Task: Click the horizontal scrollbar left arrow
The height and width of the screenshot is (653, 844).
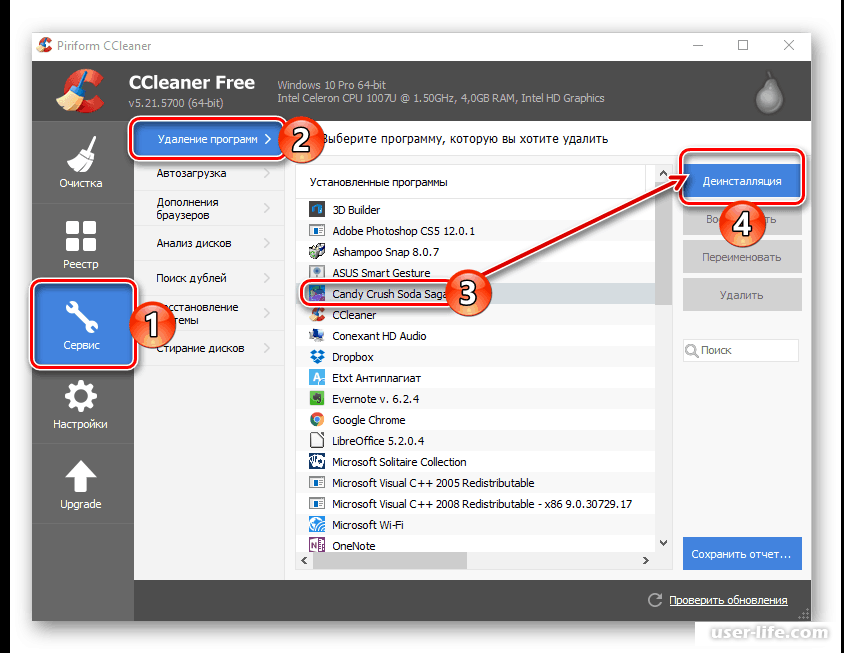Action: point(305,560)
